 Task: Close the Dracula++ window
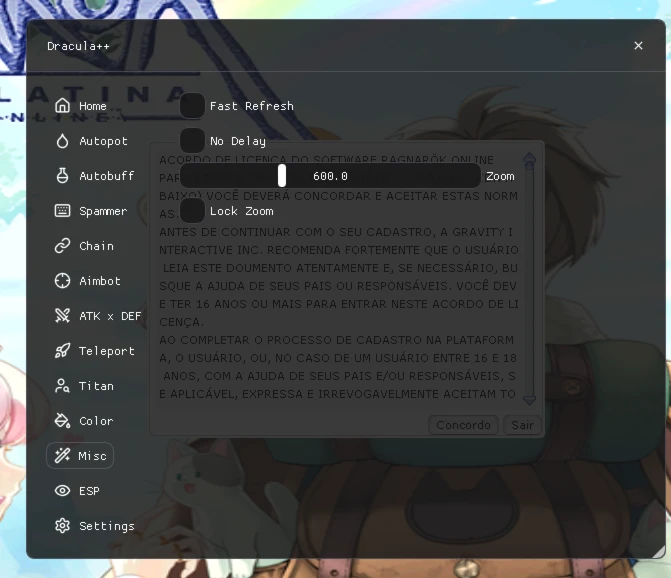[x=638, y=45]
